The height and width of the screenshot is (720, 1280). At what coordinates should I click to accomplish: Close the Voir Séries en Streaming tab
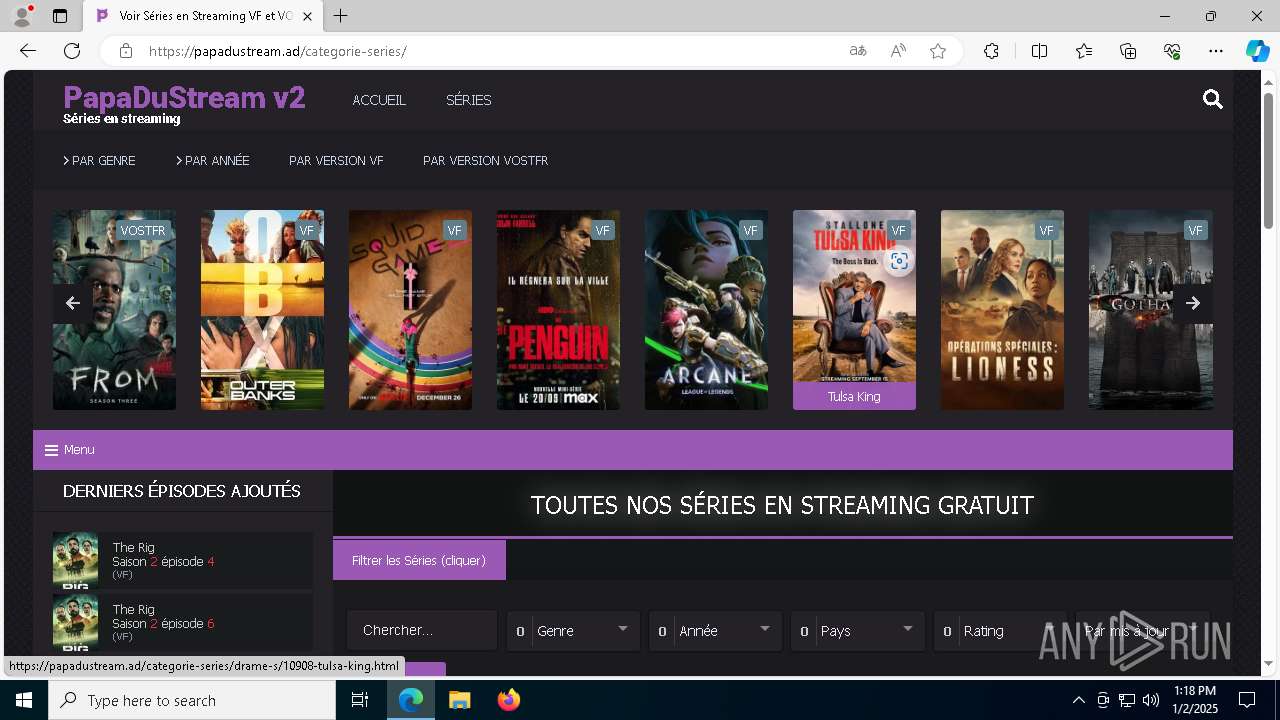[307, 16]
